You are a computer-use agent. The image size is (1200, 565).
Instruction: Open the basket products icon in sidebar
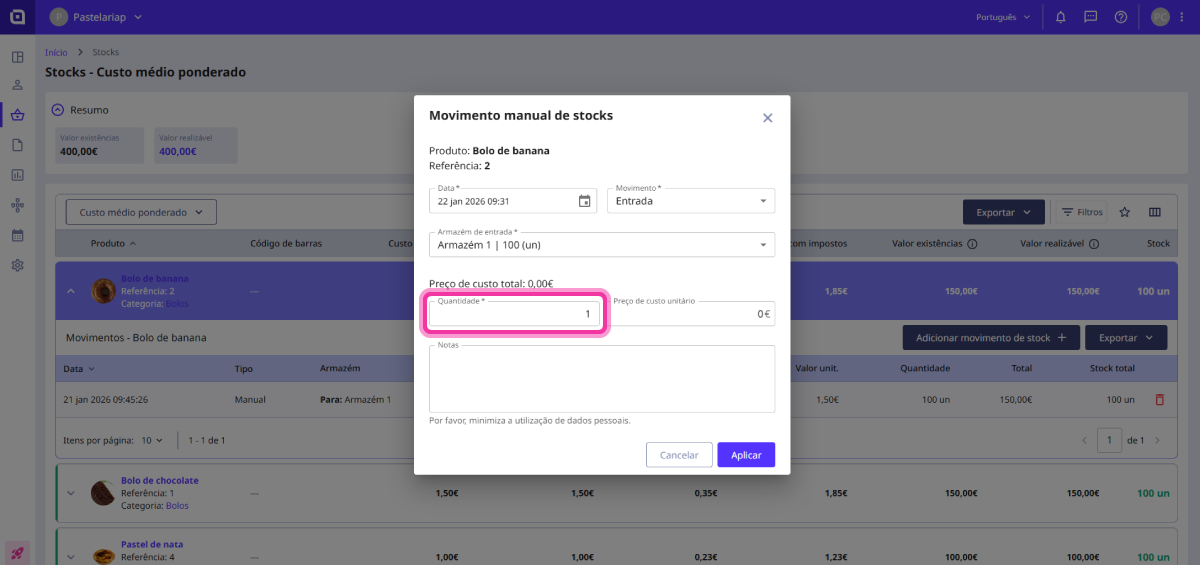tap(17, 115)
